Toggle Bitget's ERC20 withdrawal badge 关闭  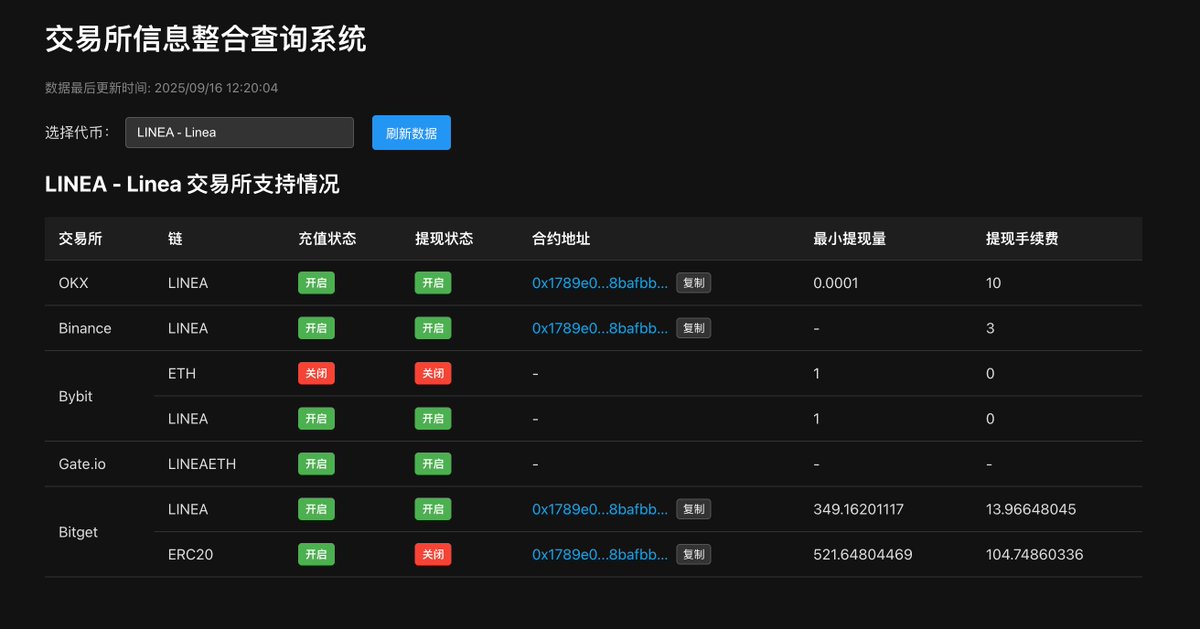[x=432, y=554]
